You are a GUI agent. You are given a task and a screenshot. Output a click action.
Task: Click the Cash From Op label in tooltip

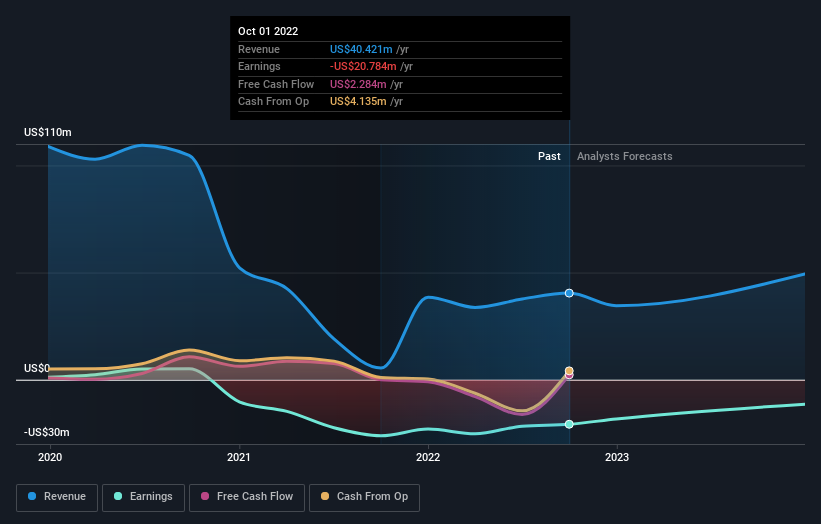coord(273,102)
